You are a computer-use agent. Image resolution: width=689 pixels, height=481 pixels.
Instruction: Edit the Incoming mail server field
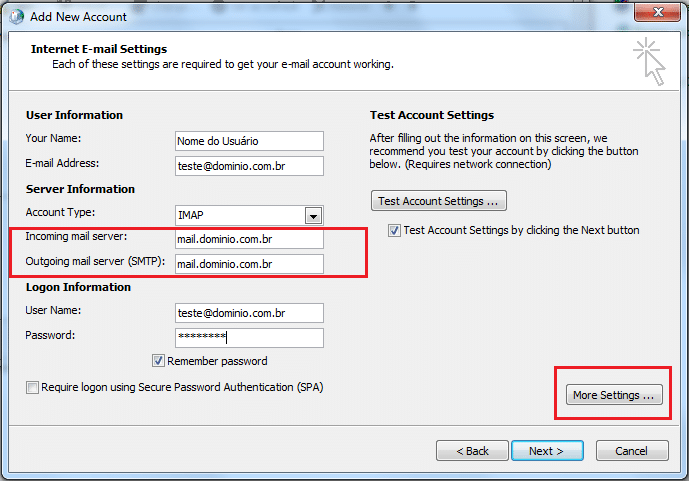[249, 239]
